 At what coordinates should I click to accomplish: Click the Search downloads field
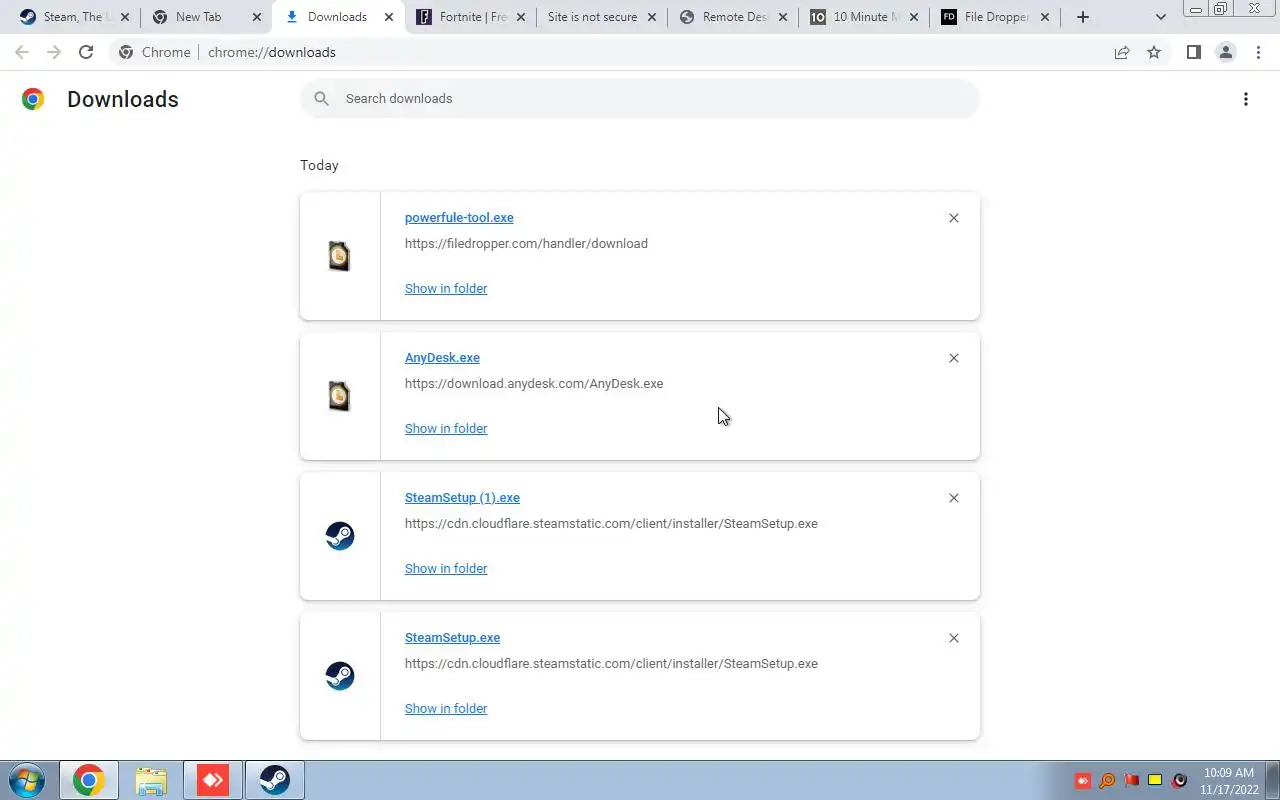pyautogui.click(x=640, y=98)
